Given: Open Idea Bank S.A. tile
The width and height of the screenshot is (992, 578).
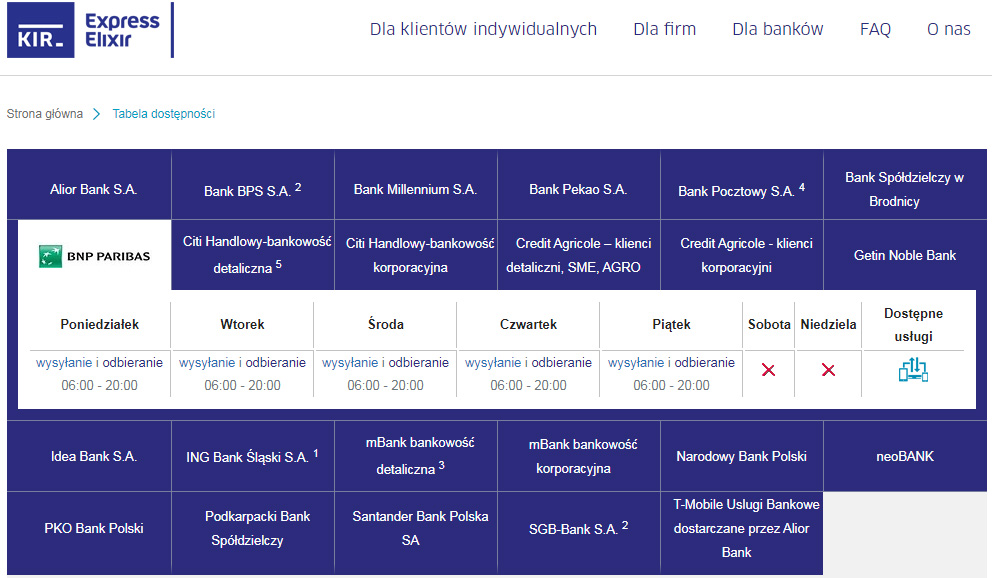Looking at the screenshot, I should pyautogui.click(x=89, y=456).
